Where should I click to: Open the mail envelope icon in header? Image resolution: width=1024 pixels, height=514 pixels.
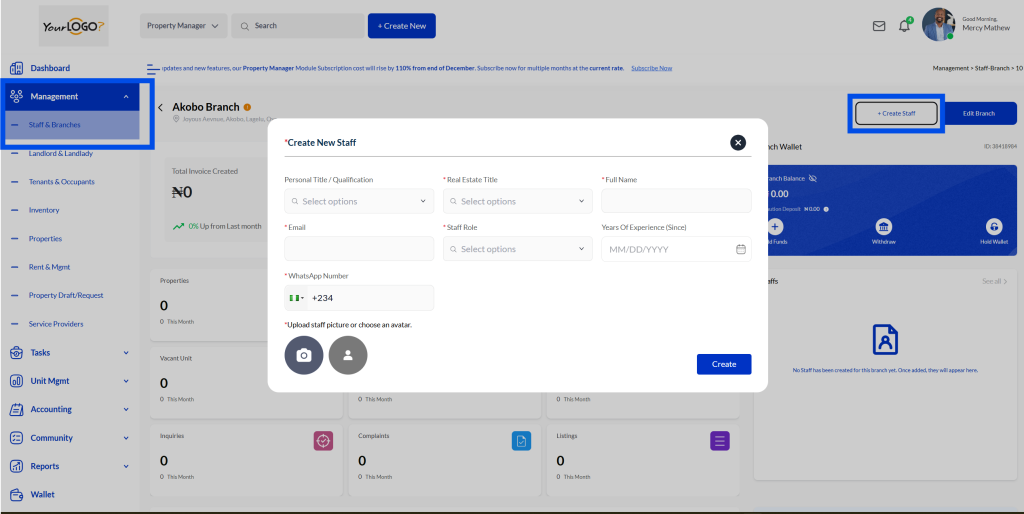879,26
